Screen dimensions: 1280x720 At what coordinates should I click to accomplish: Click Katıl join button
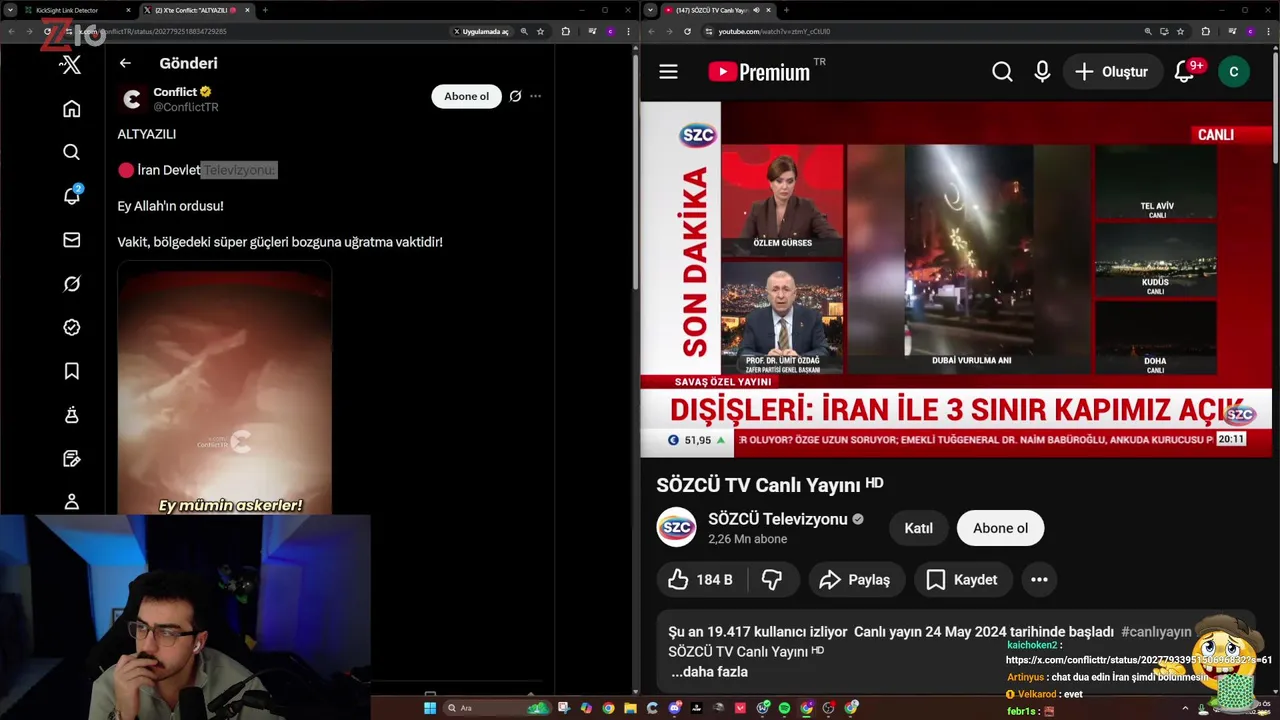918,528
